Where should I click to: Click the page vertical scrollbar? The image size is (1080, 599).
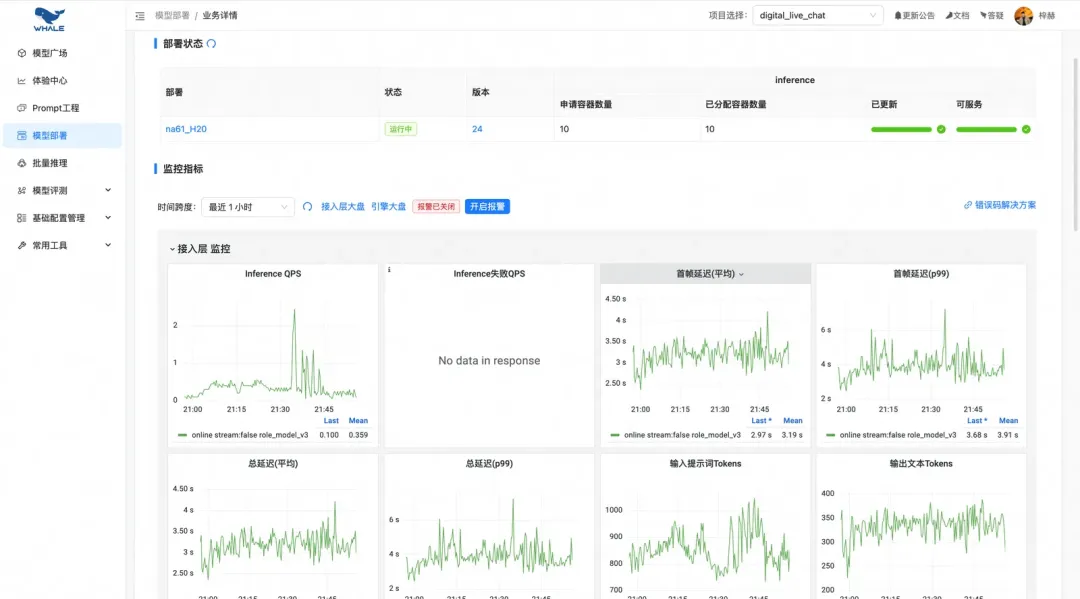(1075, 145)
